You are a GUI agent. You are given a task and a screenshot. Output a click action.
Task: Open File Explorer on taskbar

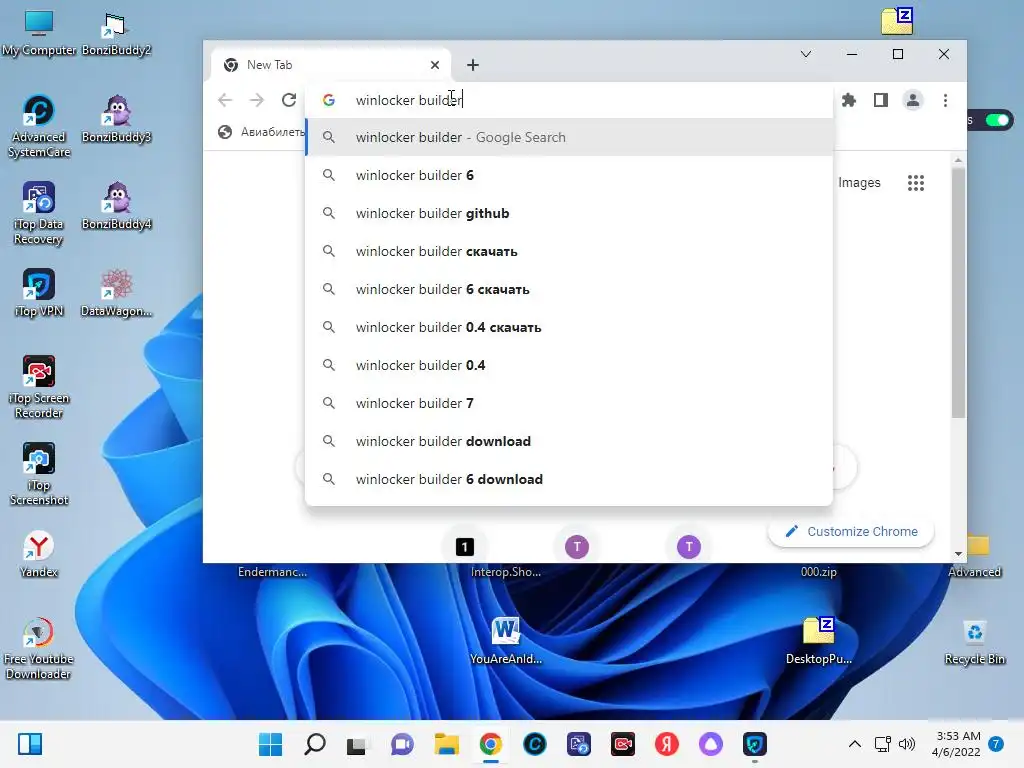[447, 744]
